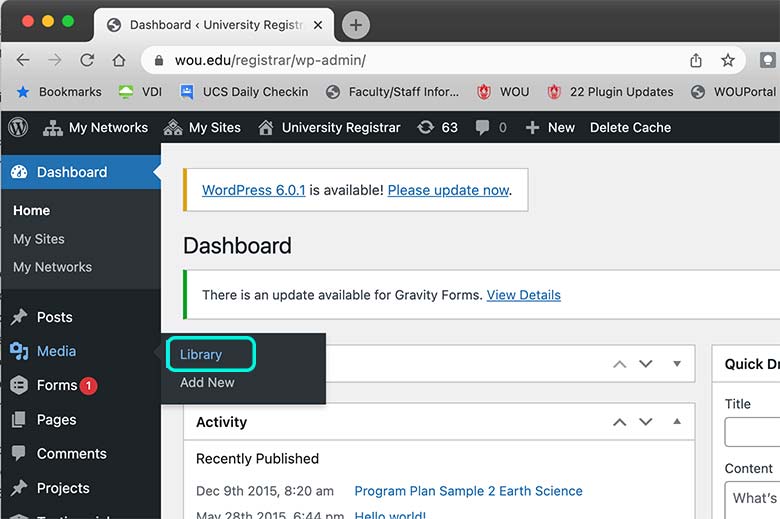This screenshot has width=780, height=519.
Task: Open the VDI bookmark
Action: click(x=140, y=92)
